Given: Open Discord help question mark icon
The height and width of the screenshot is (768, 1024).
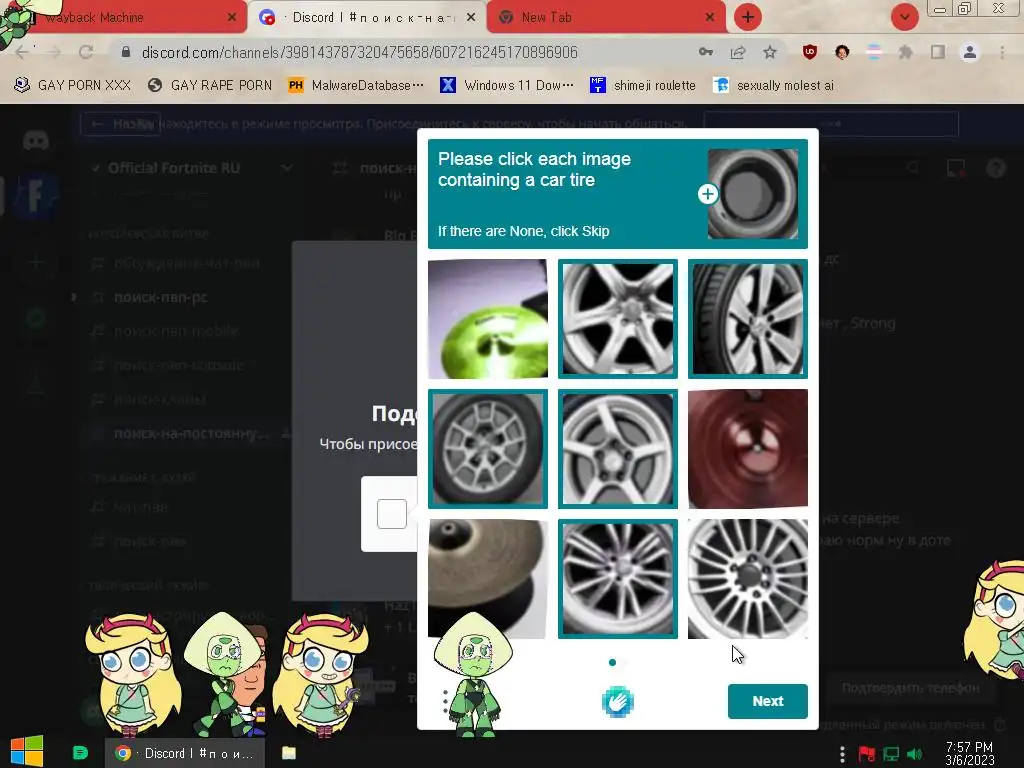Looking at the screenshot, I should click(x=996, y=168).
